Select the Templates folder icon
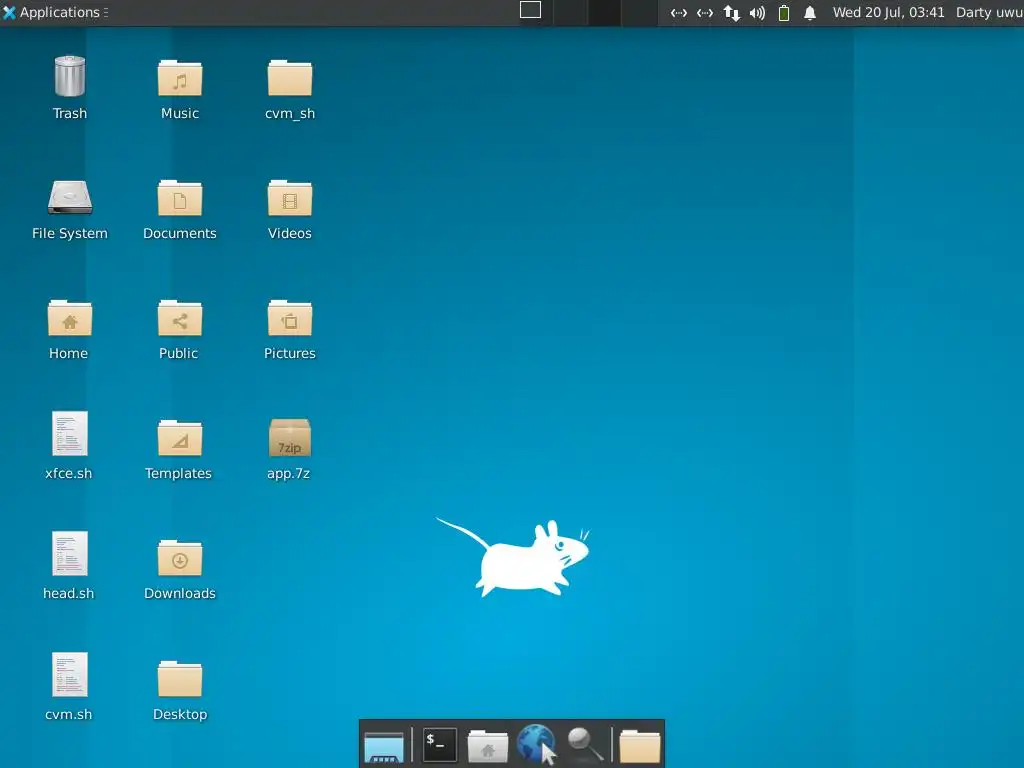This screenshot has height=768, width=1024. [x=180, y=438]
